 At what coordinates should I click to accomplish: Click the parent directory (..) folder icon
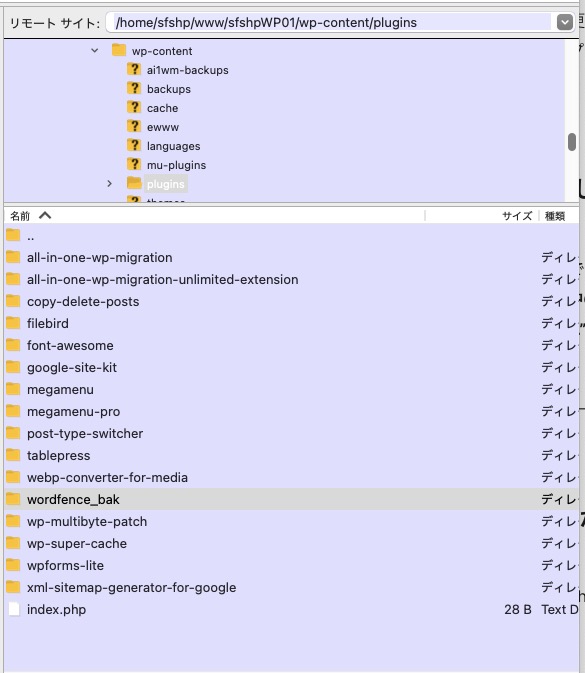pyautogui.click(x=13, y=236)
